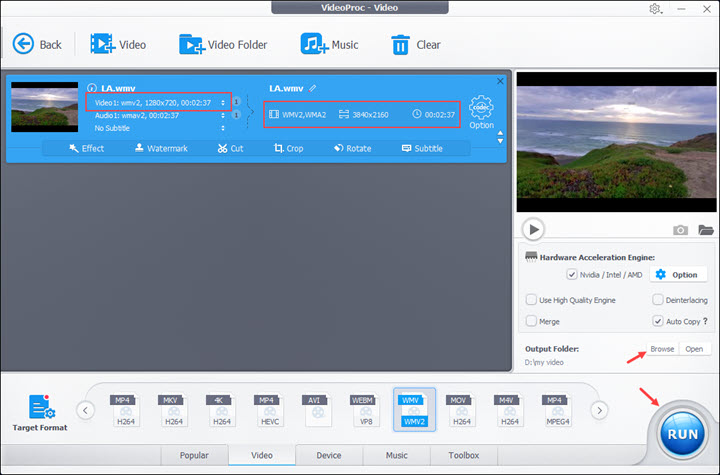720x475 pixels.
Task: Expand Audio1 track selector
Action: 223,115
